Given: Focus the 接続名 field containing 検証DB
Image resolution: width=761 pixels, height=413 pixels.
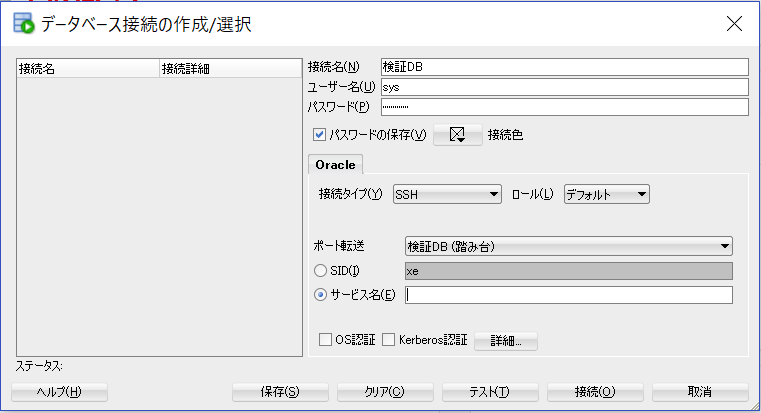Looking at the screenshot, I should pos(565,67).
